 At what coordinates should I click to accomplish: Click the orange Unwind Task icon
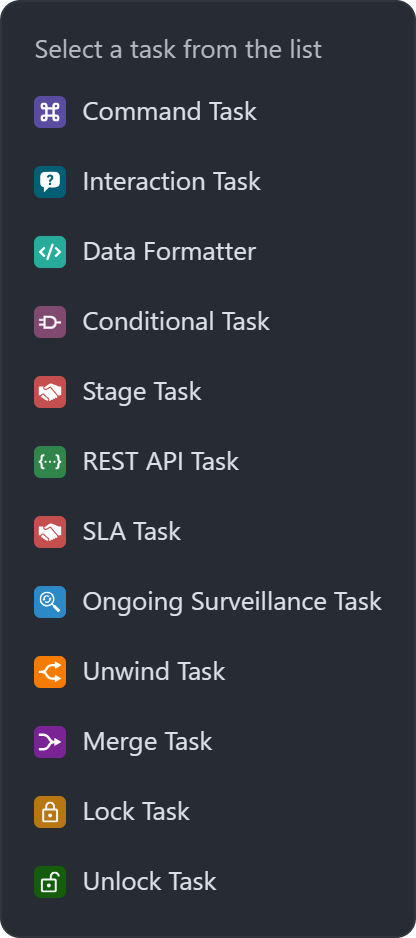point(50,672)
